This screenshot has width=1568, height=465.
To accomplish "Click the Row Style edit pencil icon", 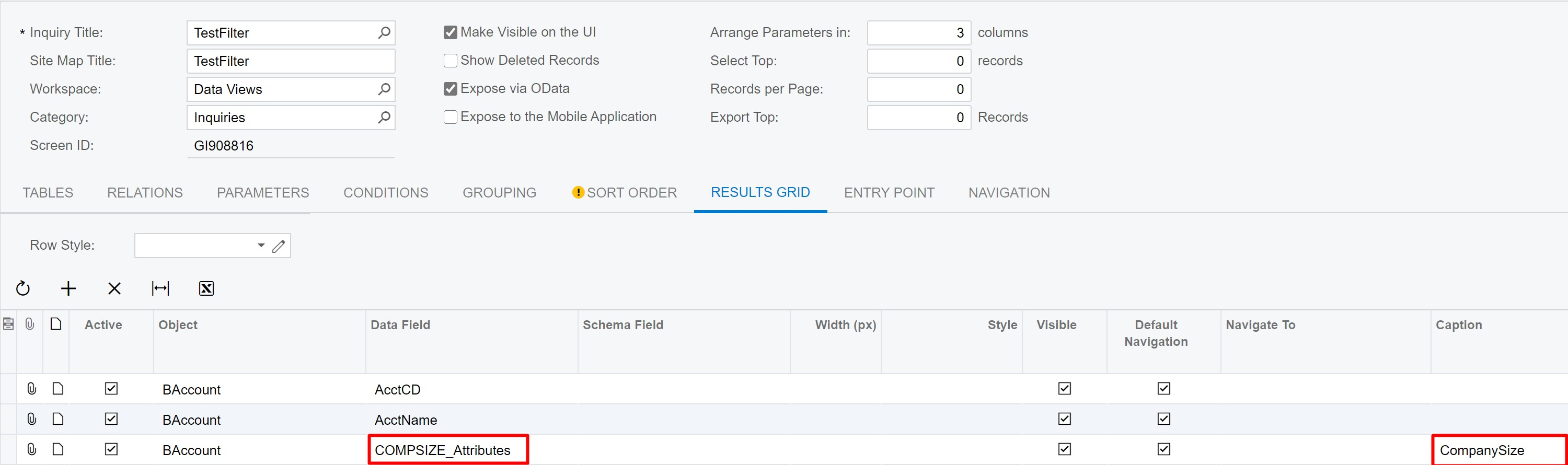I will (x=279, y=246).
